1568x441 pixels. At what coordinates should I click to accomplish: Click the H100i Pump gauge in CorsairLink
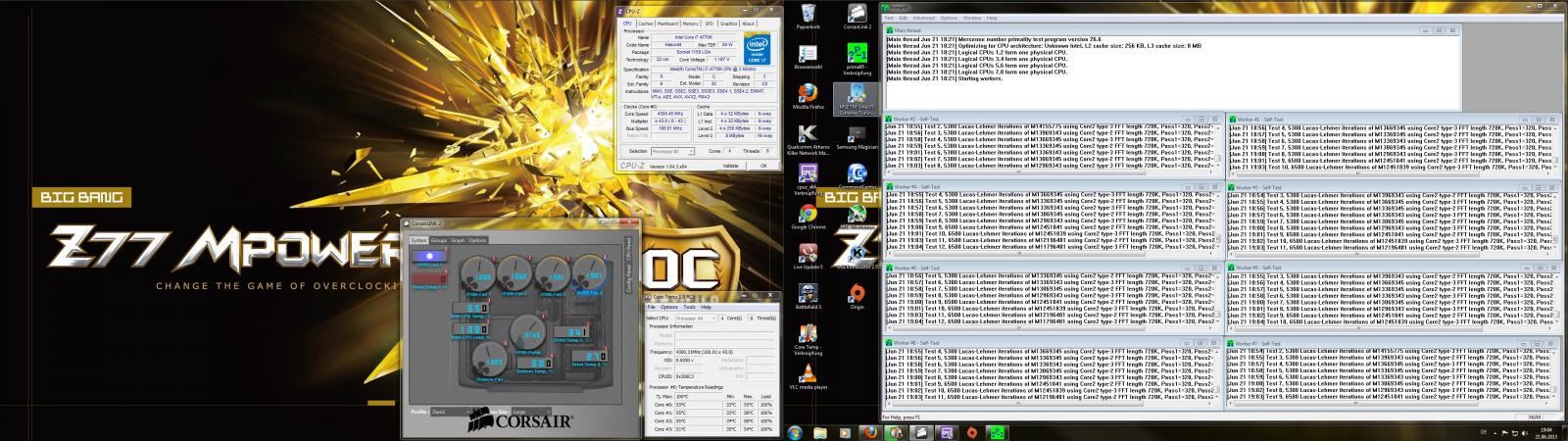click(x=527, y=336)
